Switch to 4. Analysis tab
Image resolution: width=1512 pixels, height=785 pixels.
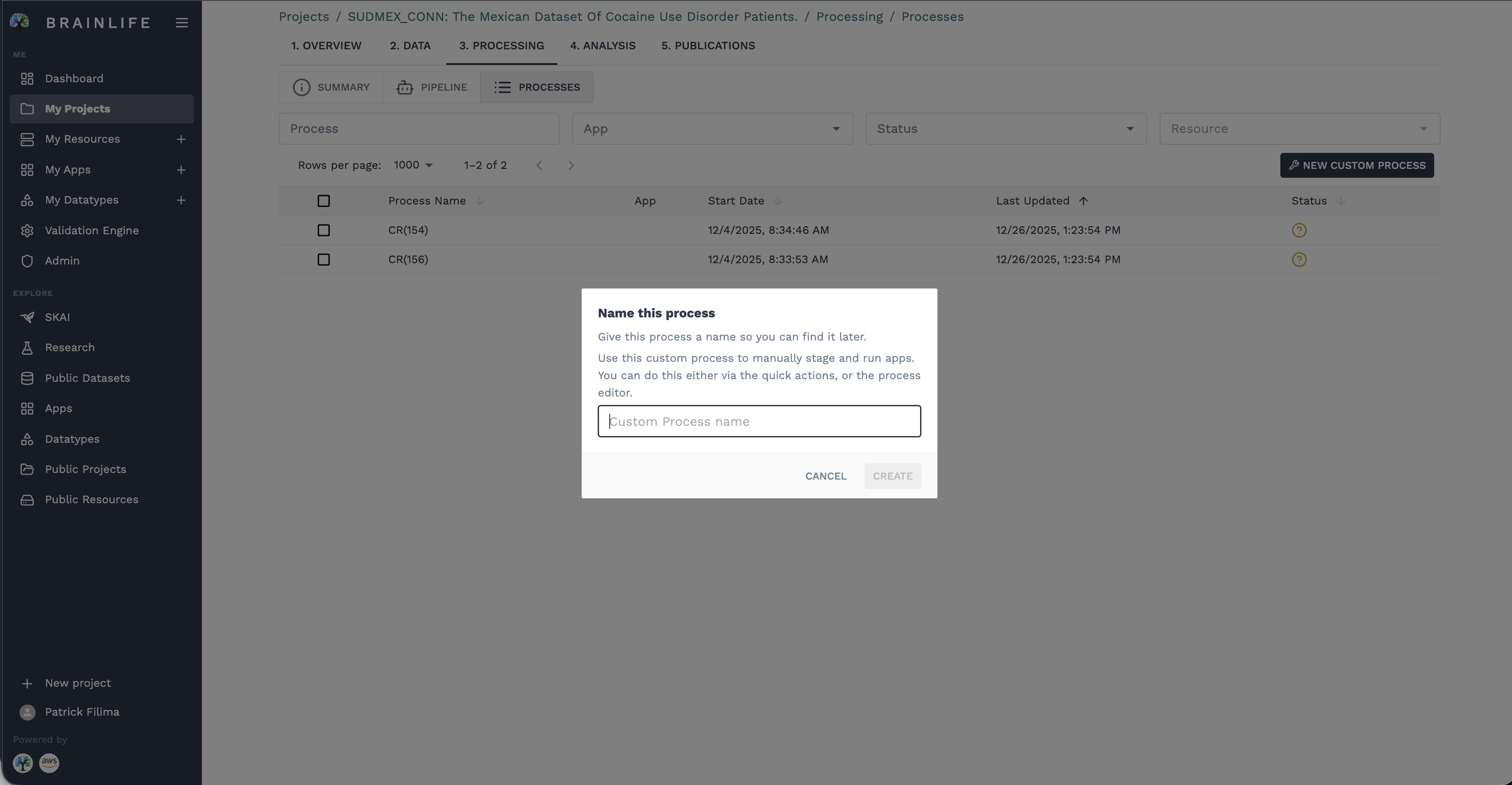click(x=603, y=46)
